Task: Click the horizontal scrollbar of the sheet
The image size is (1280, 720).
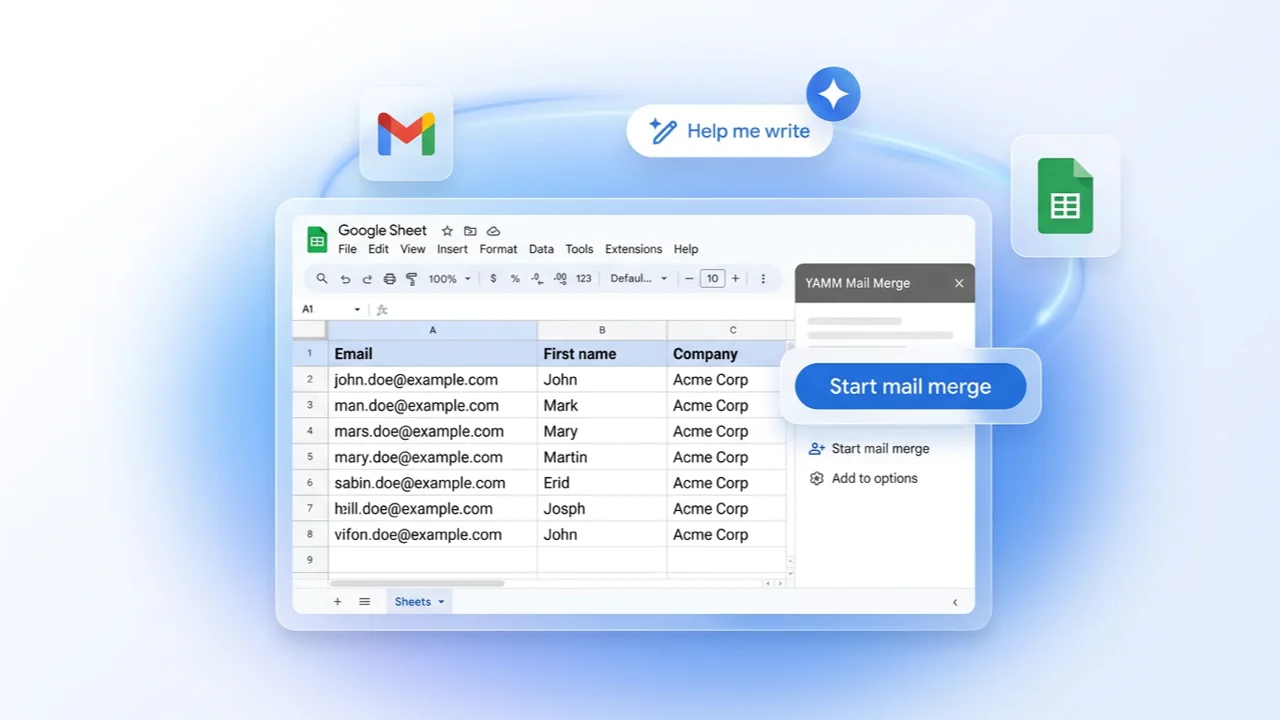Action: pos(418,583)
